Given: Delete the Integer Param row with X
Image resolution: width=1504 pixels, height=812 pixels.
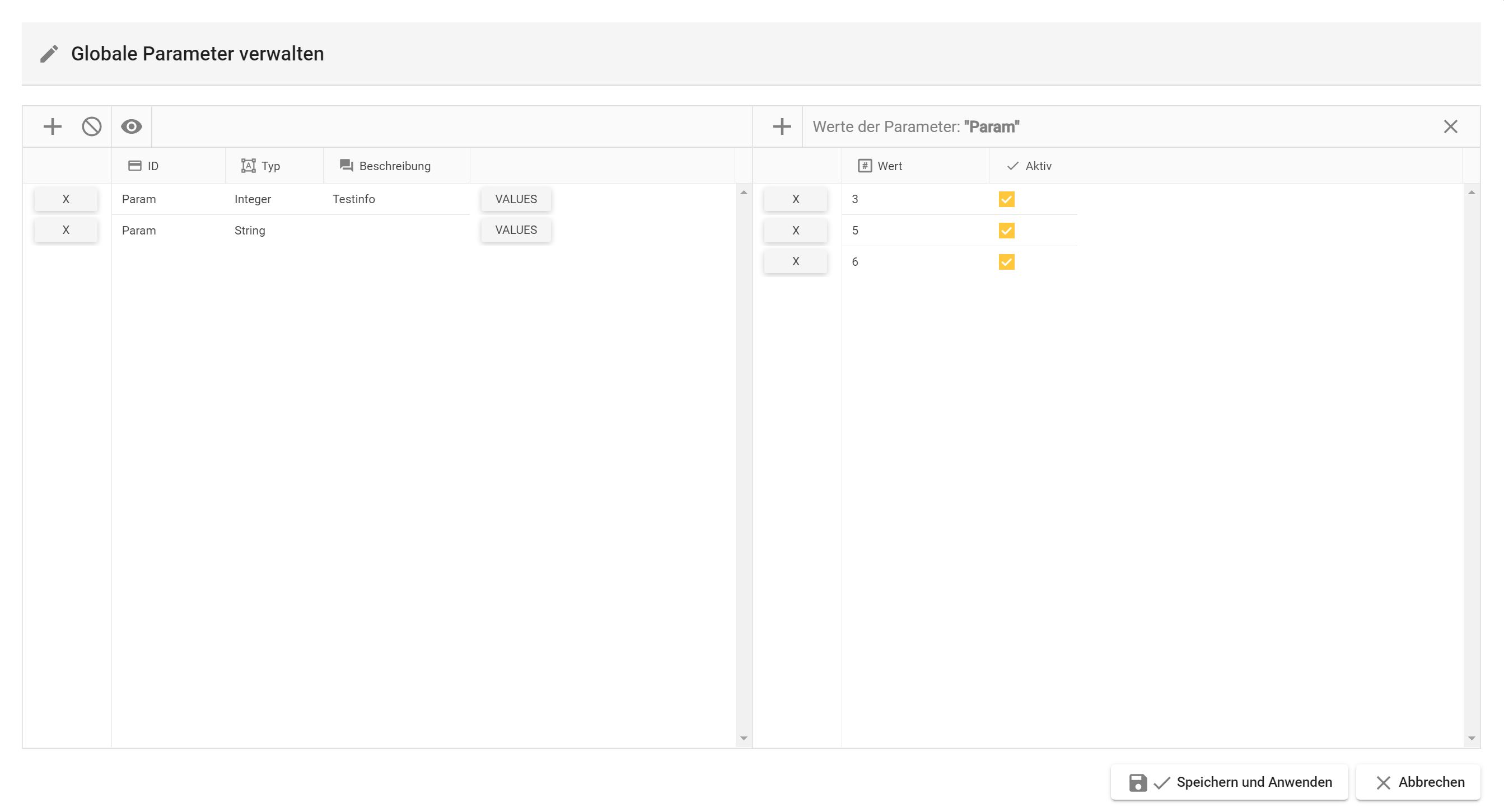Looking at the screenshot, I should point(66,199).
